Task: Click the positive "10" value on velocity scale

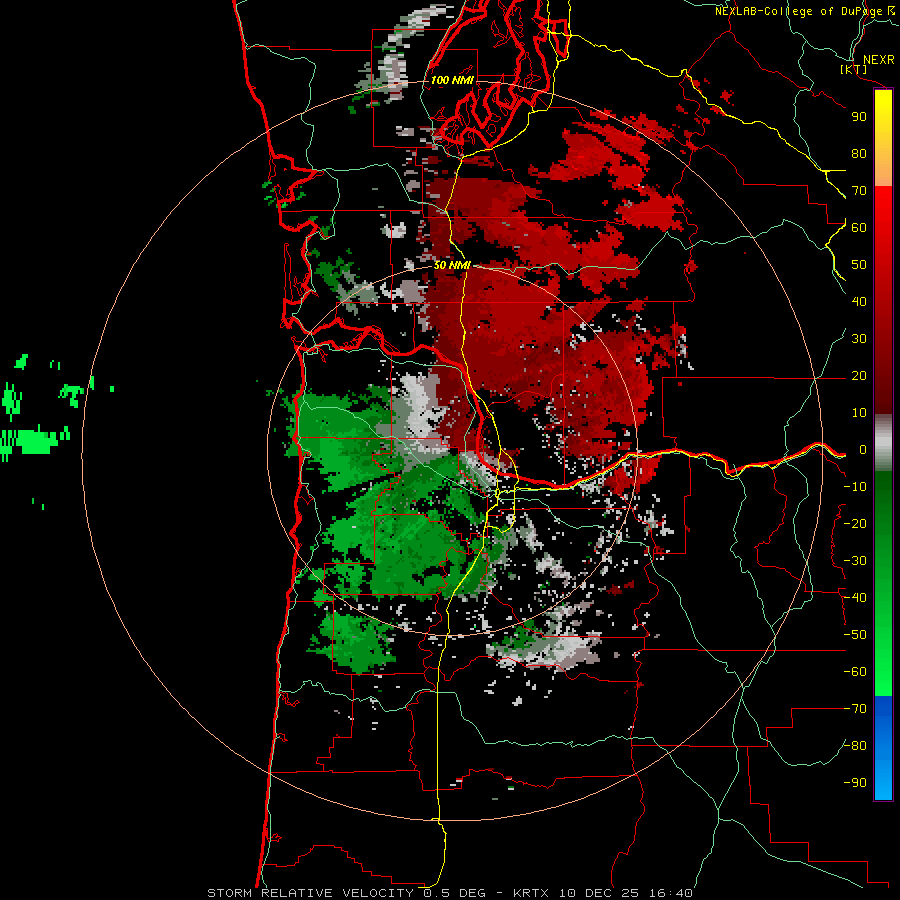Action: click(859, 413)
